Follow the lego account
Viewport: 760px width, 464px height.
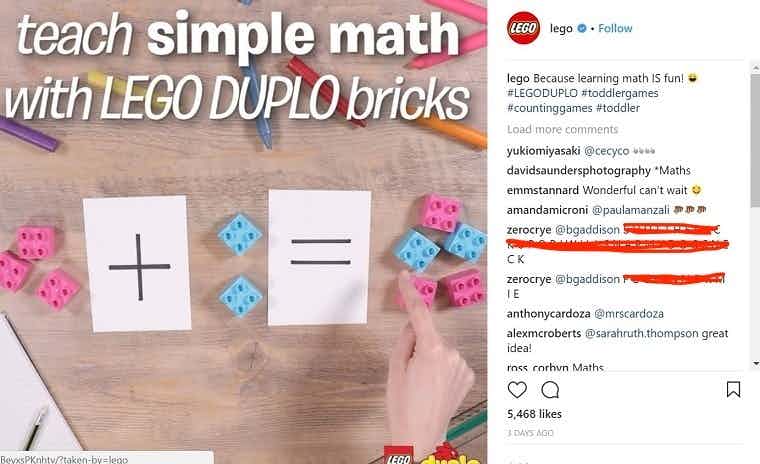pos(615,29)
